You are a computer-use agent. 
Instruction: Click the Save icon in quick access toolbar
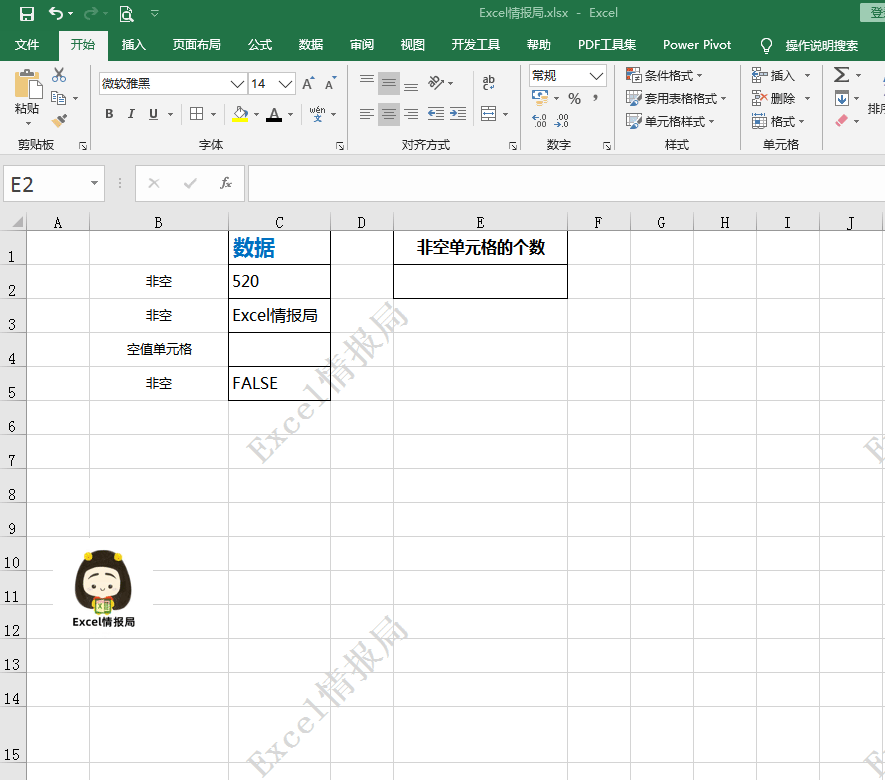[27, 14]
